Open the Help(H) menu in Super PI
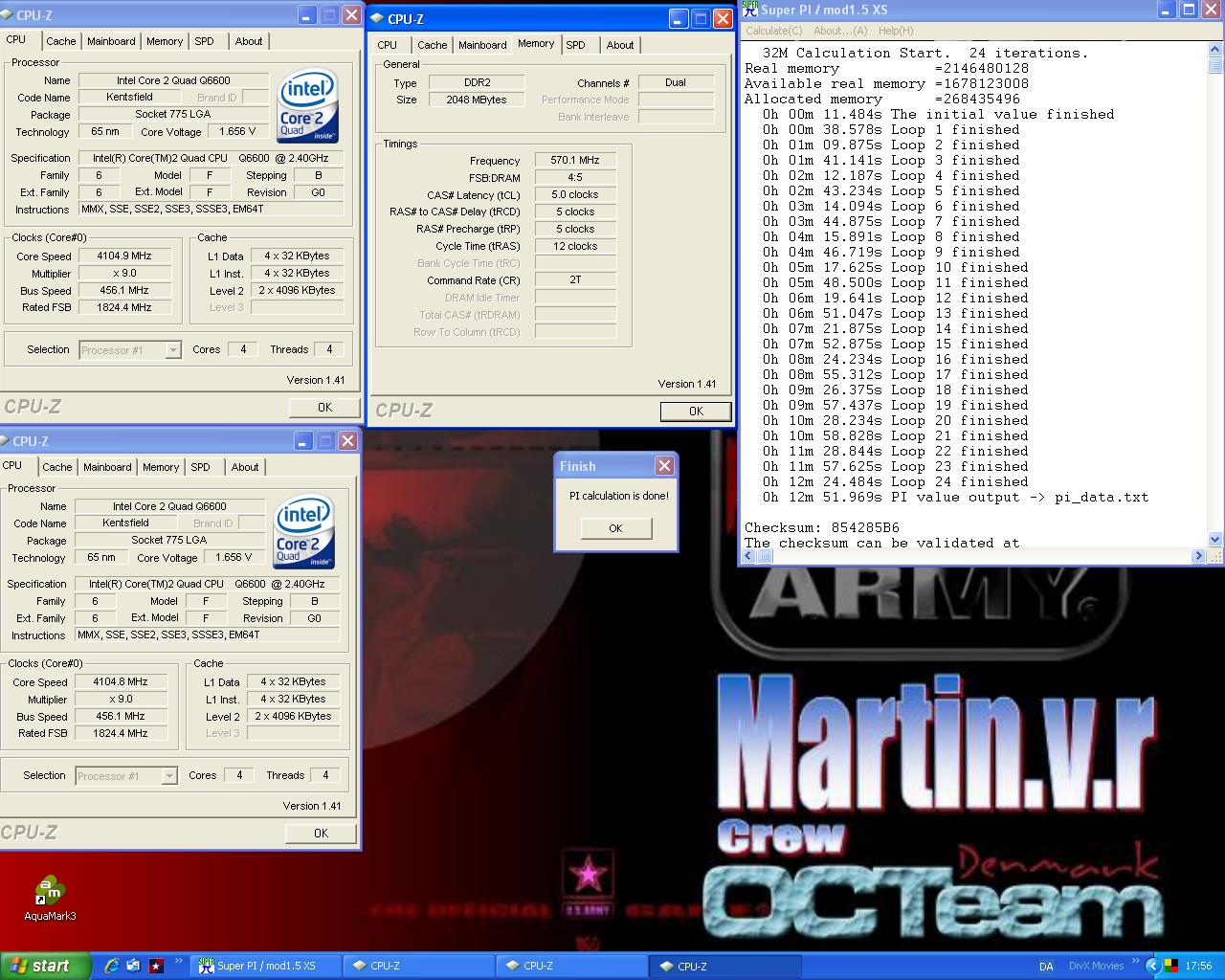 point(896,31)
